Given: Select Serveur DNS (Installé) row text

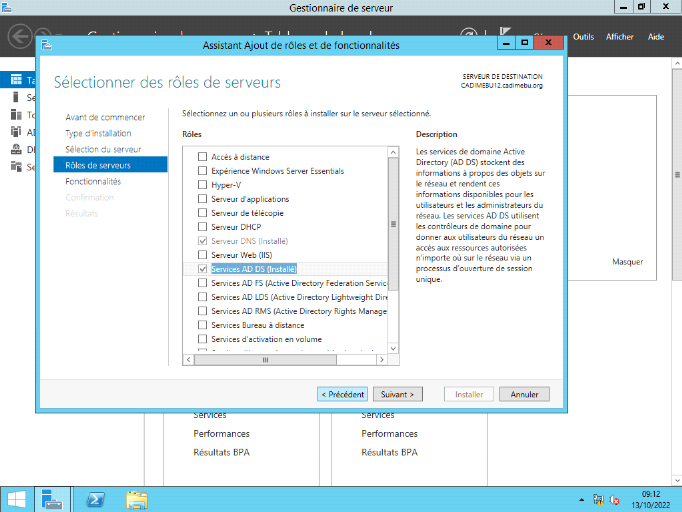Looking at the screenshot, I should click(x=249, y=241).
